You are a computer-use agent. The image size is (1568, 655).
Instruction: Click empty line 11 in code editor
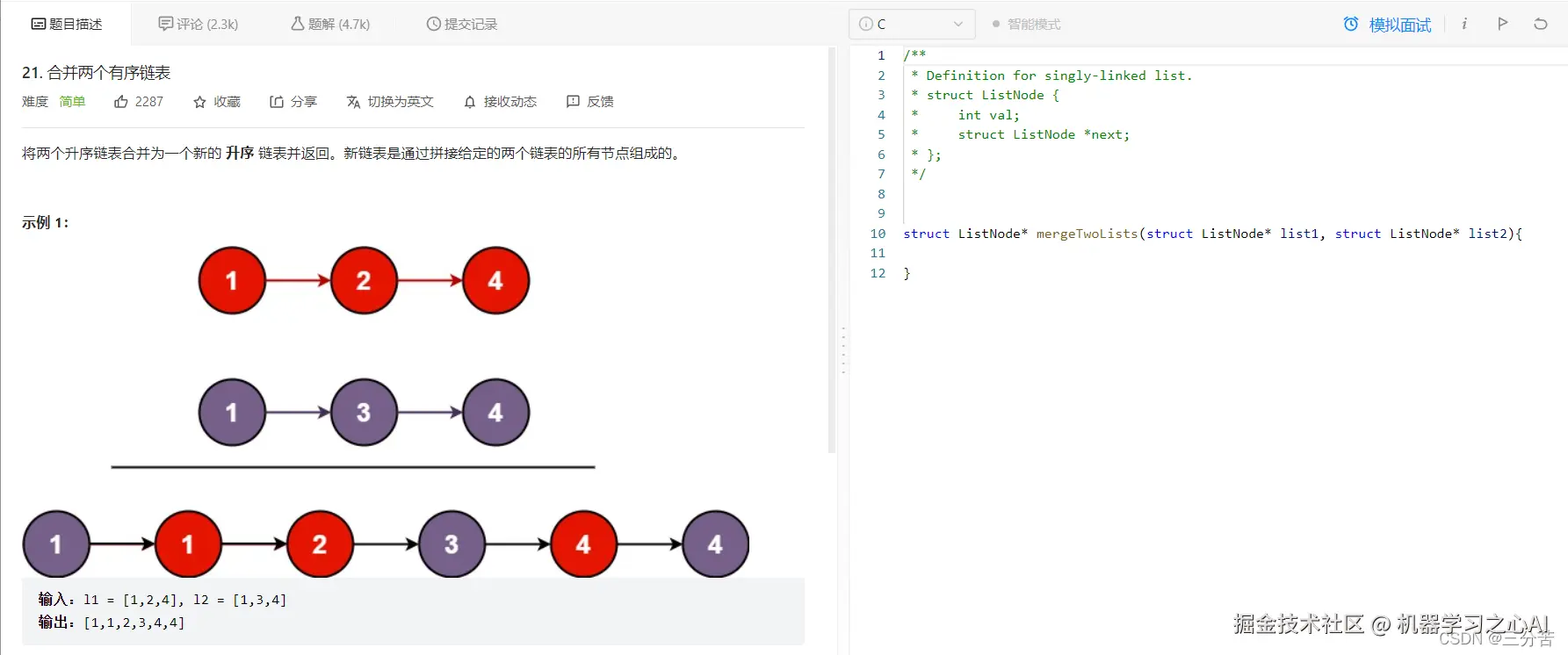(x=1054, y=253)
